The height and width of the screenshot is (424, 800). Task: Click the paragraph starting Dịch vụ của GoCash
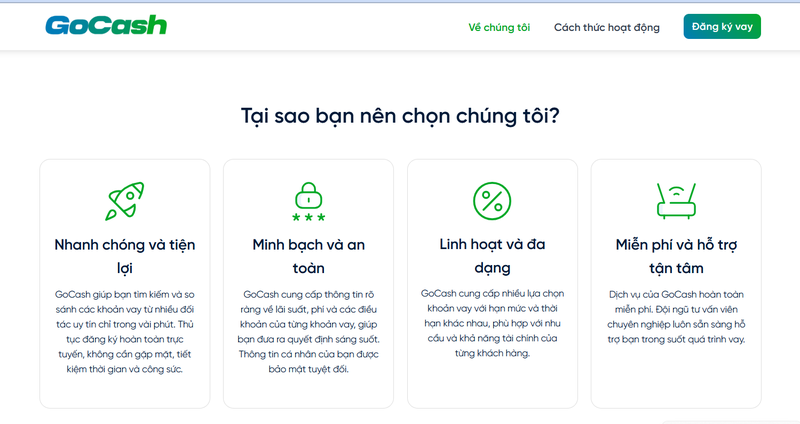676,317
